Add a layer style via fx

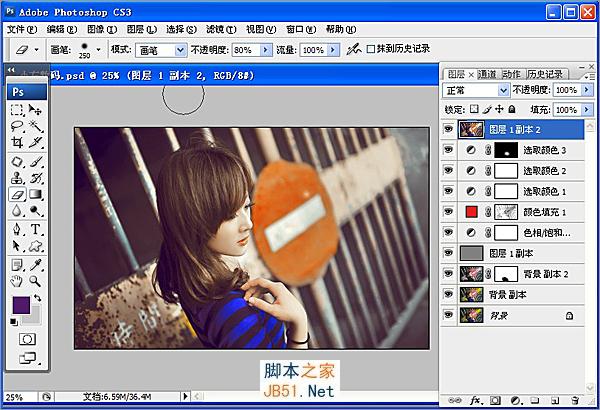475,400
